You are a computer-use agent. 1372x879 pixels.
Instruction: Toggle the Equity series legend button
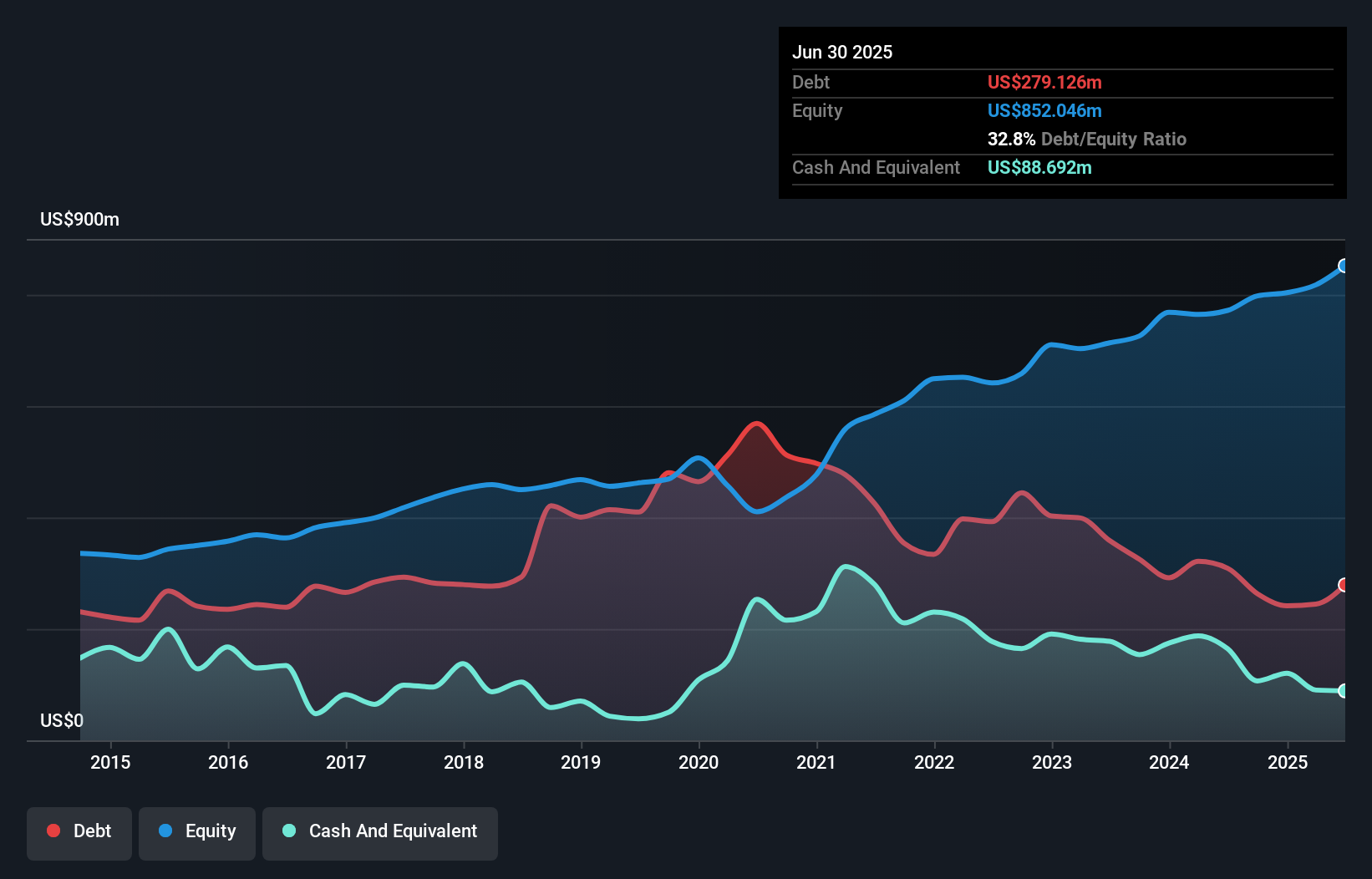tap(197, 833)
